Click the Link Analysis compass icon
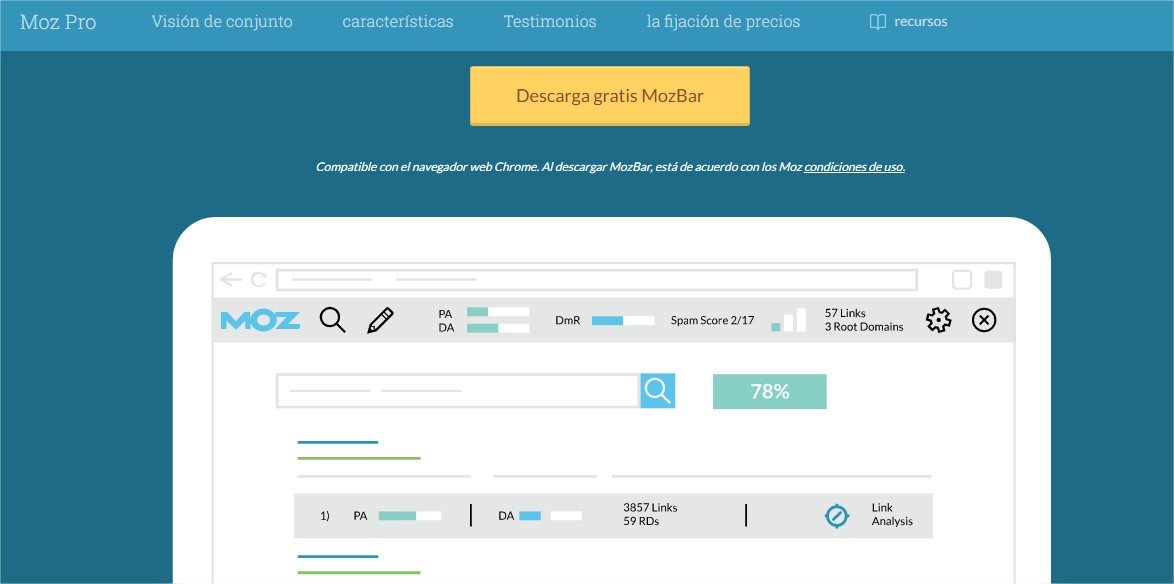 (836, 515)
